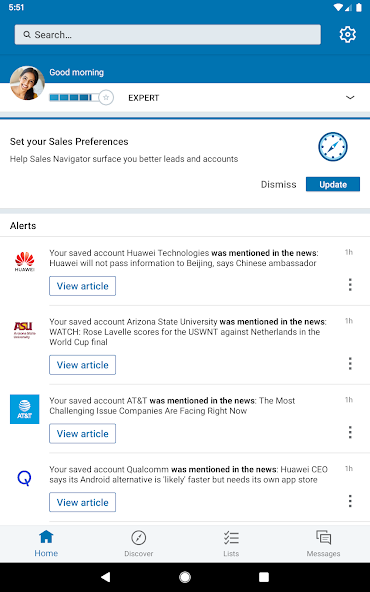370x592 pixels.
Task: Open more options for AT&T alert
Action: coord(350,432)
